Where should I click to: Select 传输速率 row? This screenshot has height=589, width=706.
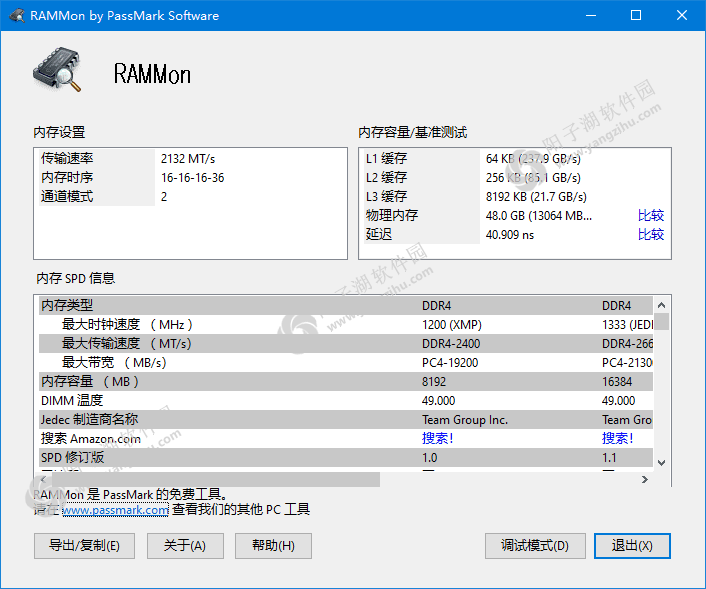point(190,159)
